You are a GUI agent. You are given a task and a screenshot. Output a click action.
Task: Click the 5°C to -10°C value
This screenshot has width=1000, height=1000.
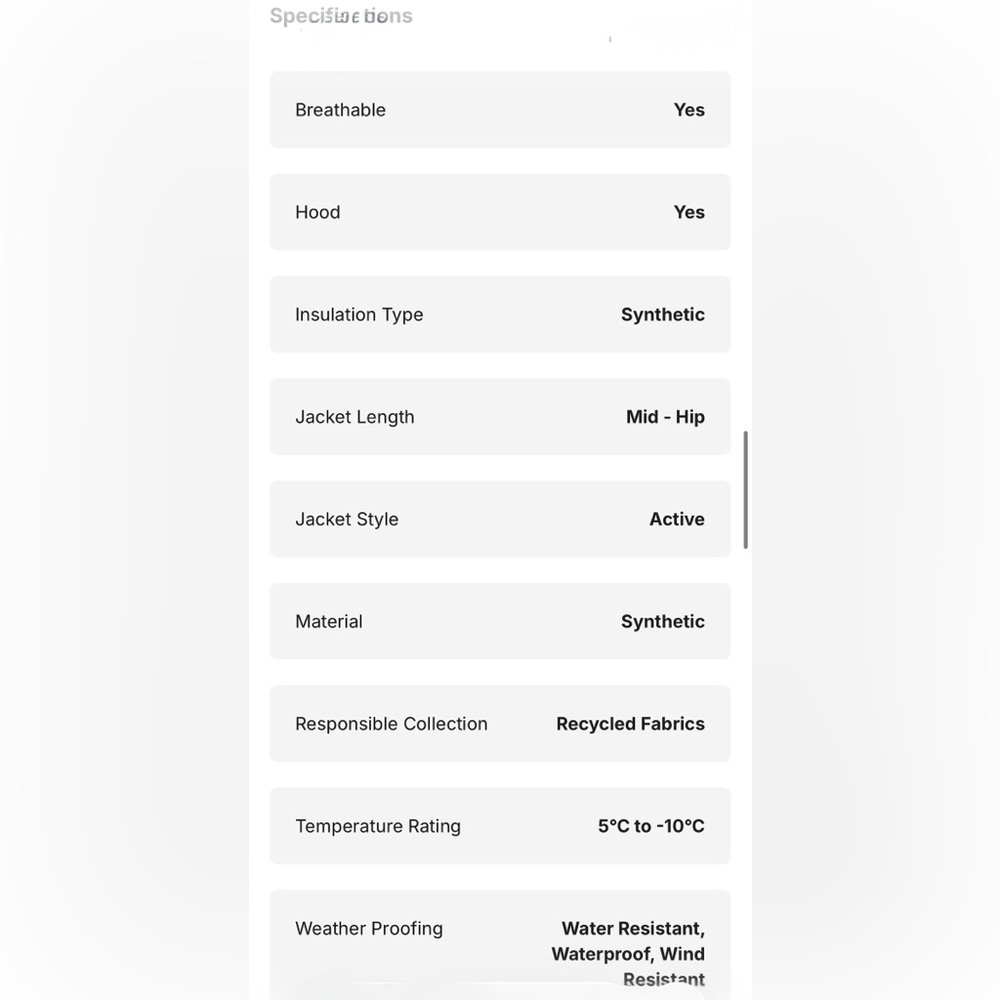pos(651,826)
